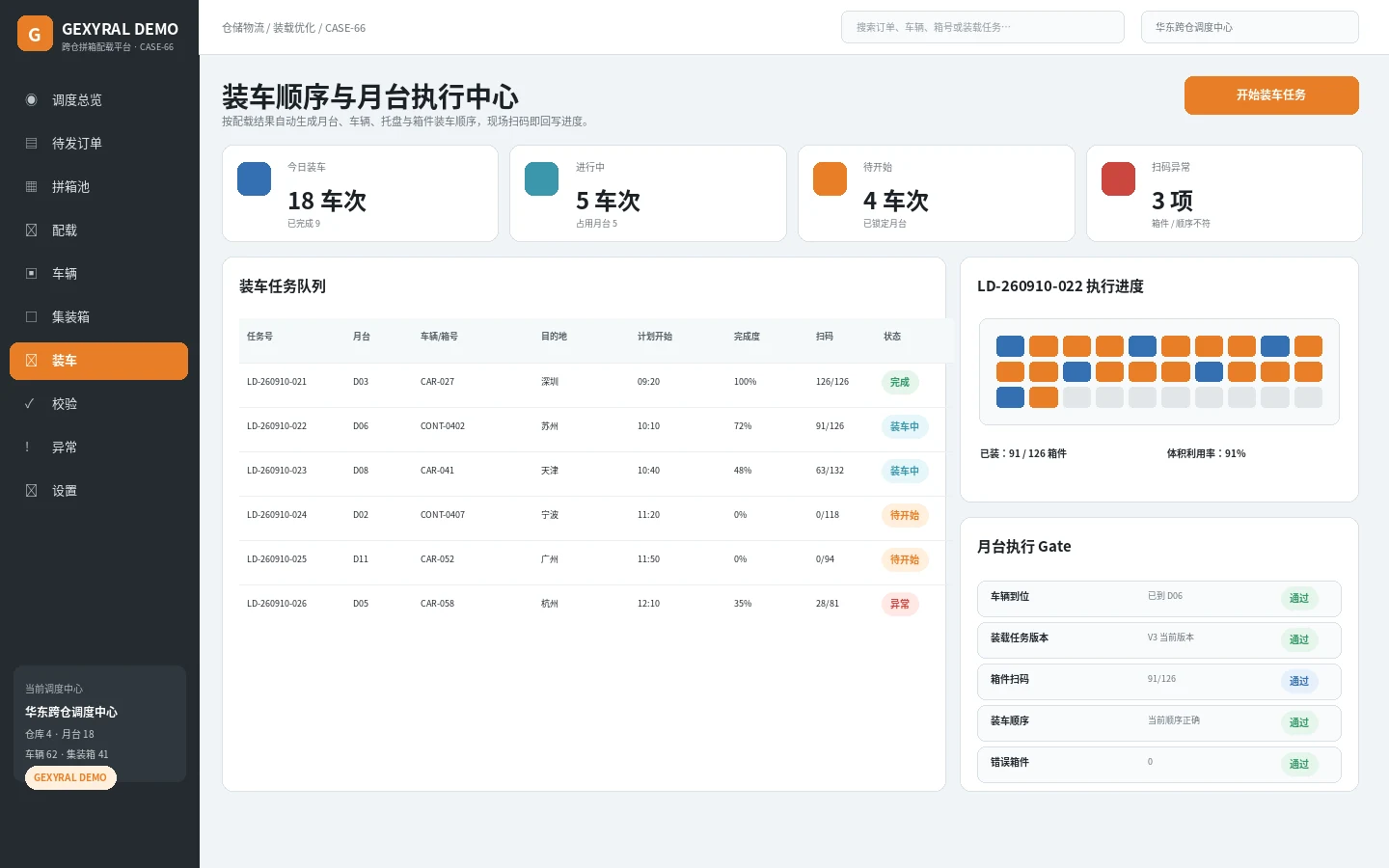Image resolution: width=1389 pixels, height=868 pixels.
Task: Click the 异常 status of LD-260910-026
Action: pyautogui.click(x=900, y=605)
